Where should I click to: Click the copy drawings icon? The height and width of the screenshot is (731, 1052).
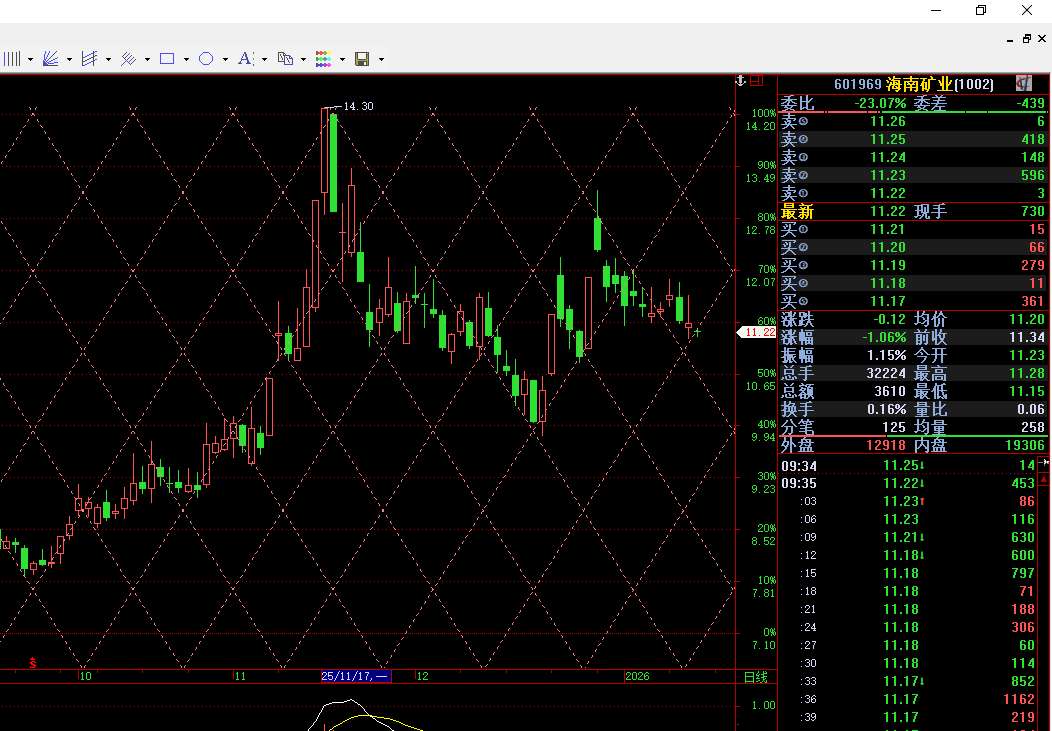[x=284, y=59]
